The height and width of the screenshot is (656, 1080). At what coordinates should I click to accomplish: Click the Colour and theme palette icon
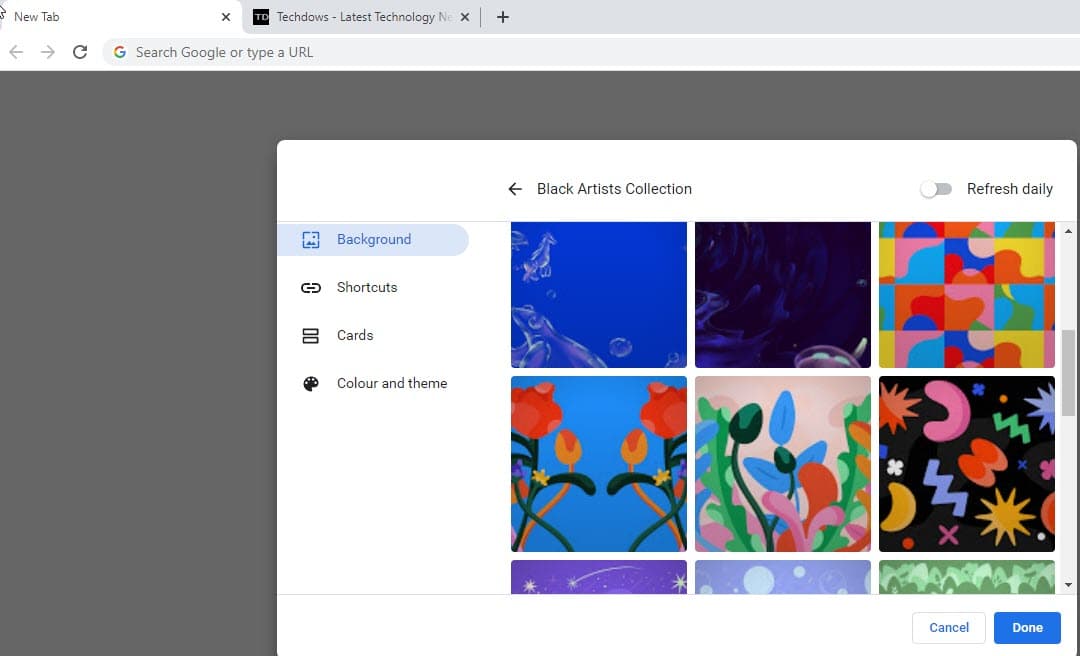(311, 384)
